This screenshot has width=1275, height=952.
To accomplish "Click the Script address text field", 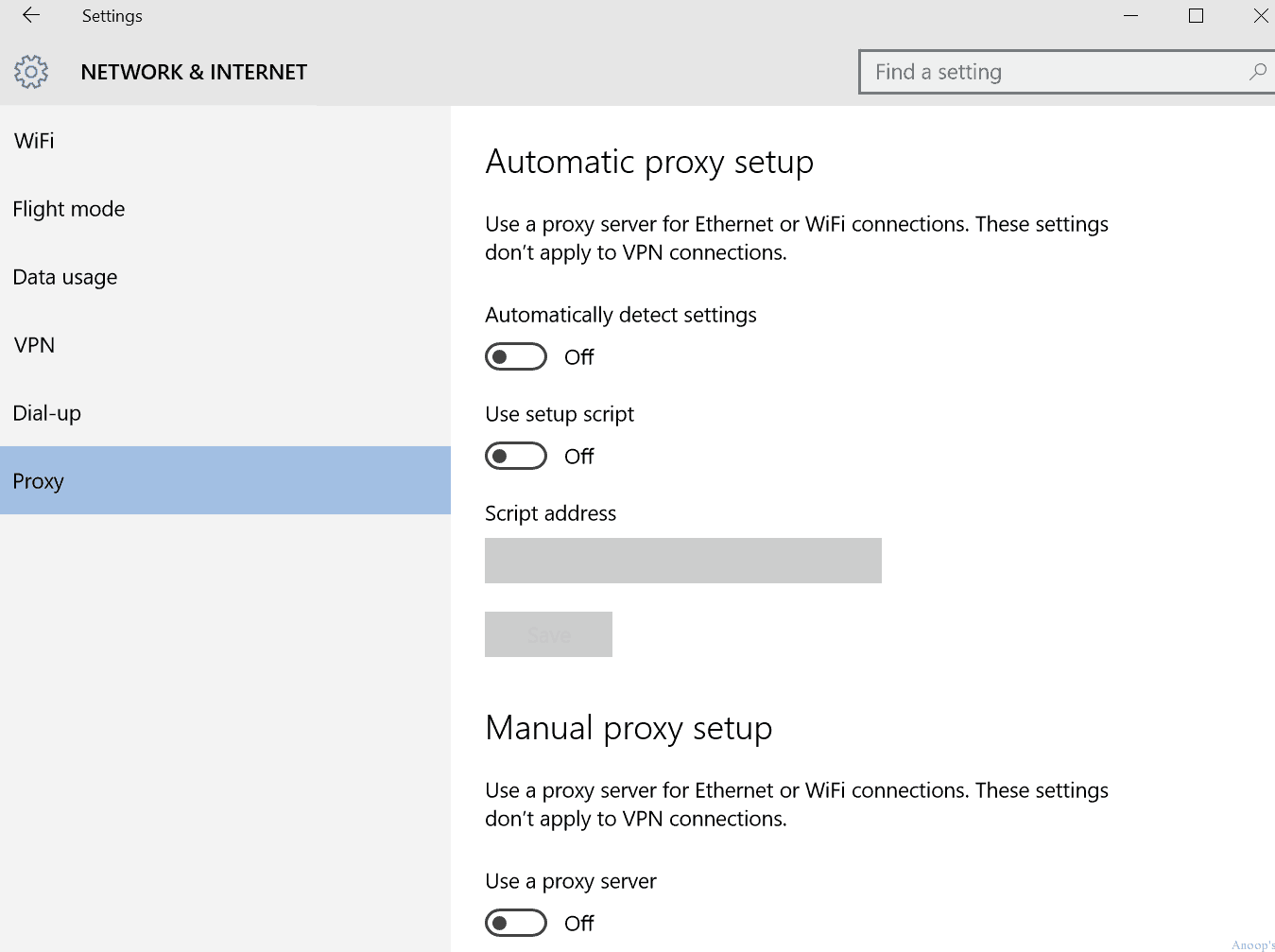I will point(683,561).
